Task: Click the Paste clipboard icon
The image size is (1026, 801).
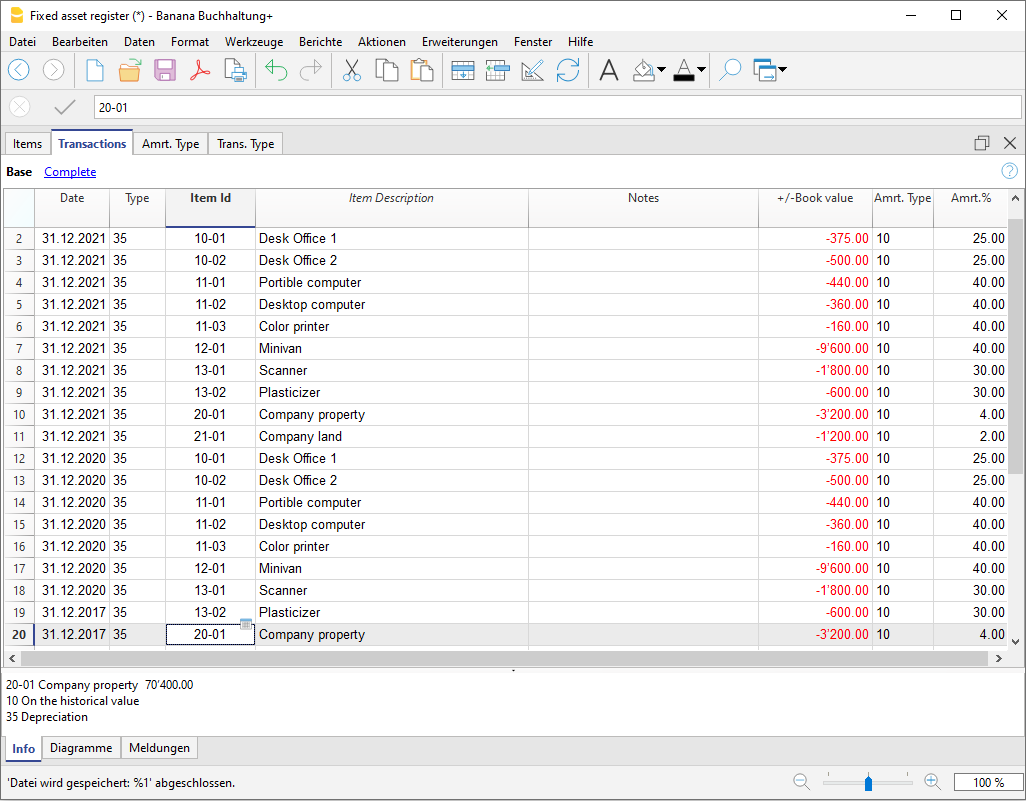Action: tap(422, 70)
